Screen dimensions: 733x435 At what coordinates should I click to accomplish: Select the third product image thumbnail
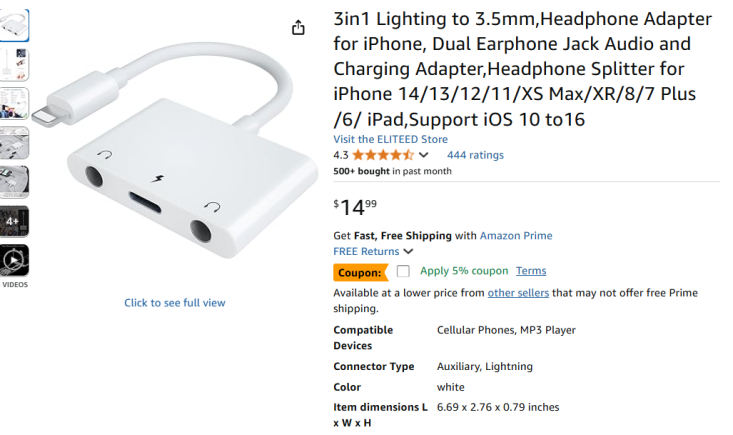pyautogui.click(x=15, y=103)
